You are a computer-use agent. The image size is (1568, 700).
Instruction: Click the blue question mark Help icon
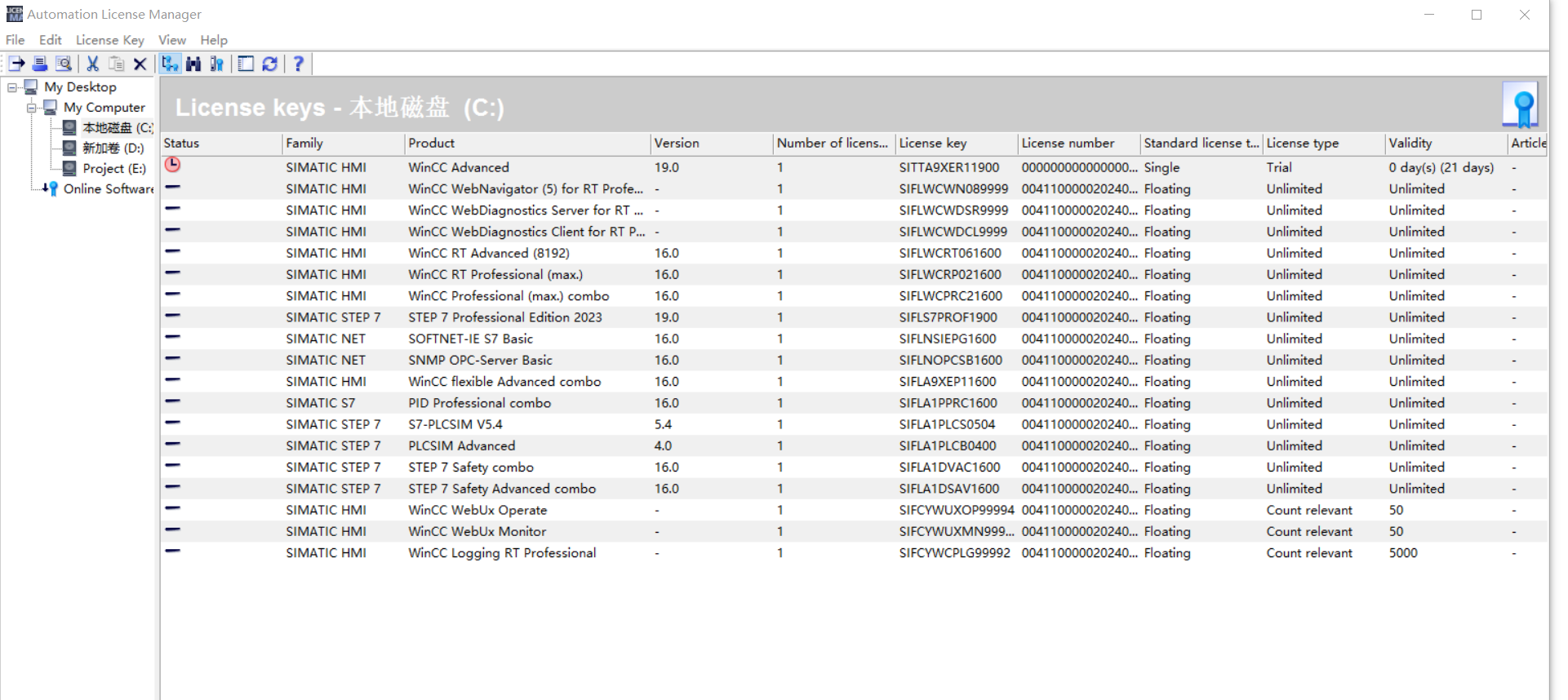pos(298,64)
